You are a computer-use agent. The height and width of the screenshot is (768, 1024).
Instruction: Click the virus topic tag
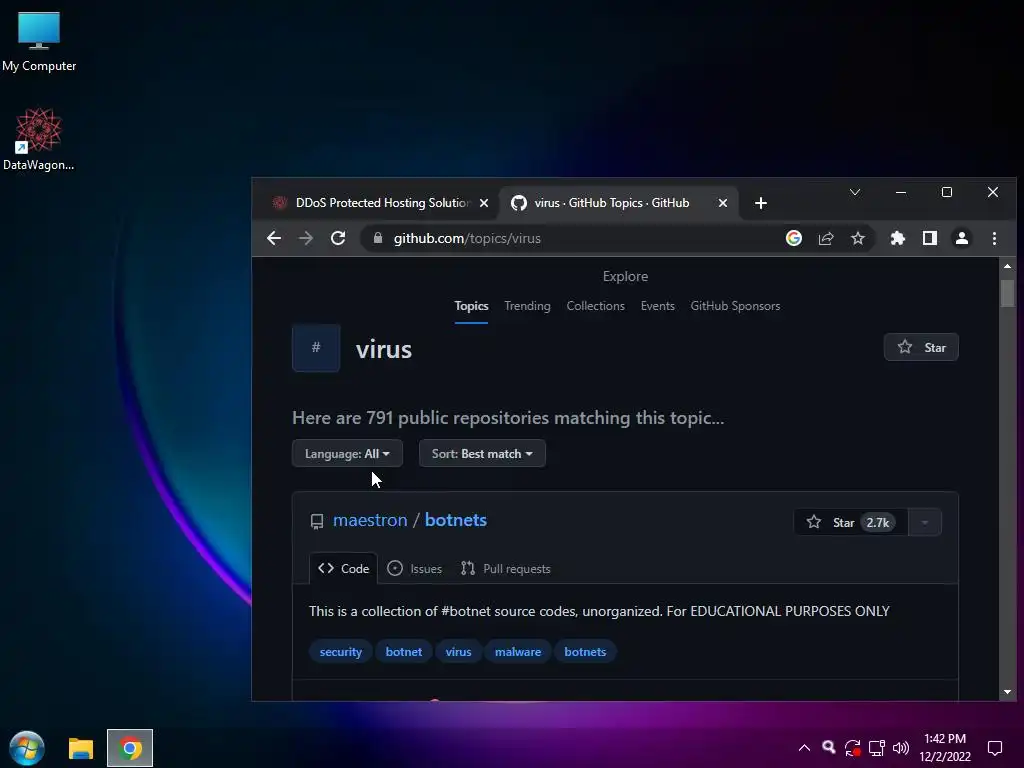coord(458,652)
